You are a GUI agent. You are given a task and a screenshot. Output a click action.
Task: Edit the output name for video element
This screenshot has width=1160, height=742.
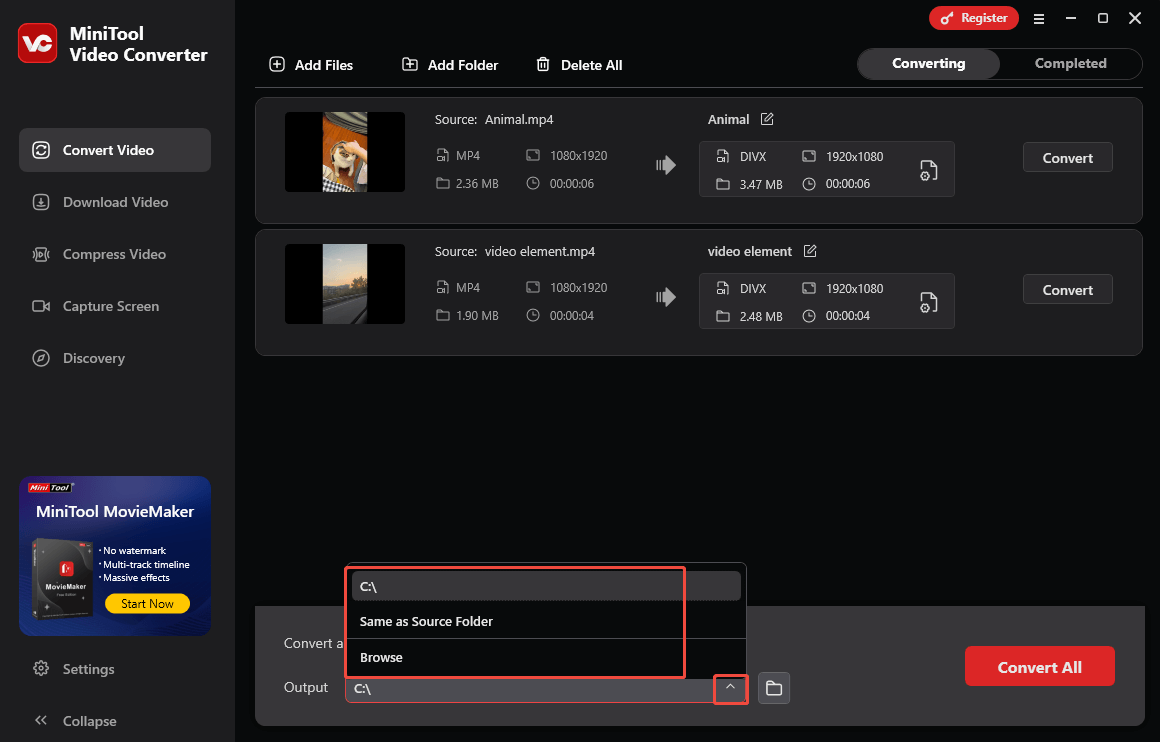(x=810, y=251)
